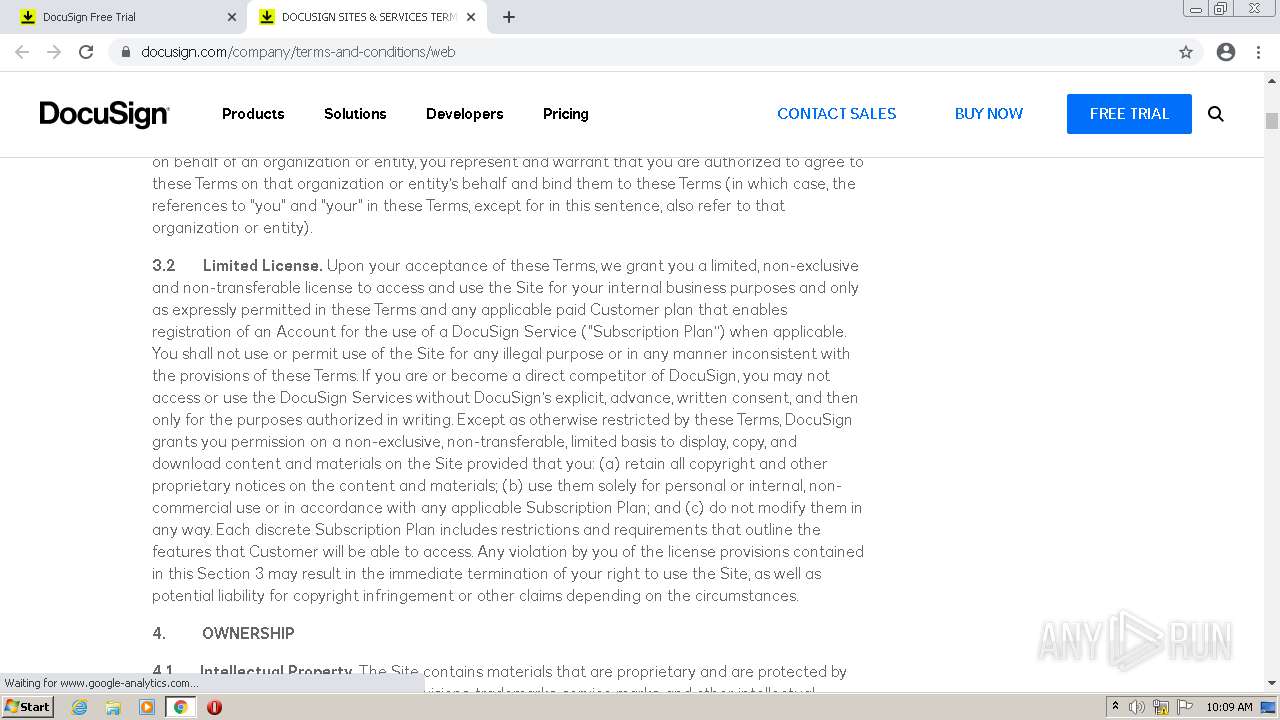Click the '3.2 Limited License.' heading text
The height and width of the screenshot is (720, 1280).
point(237,265)
